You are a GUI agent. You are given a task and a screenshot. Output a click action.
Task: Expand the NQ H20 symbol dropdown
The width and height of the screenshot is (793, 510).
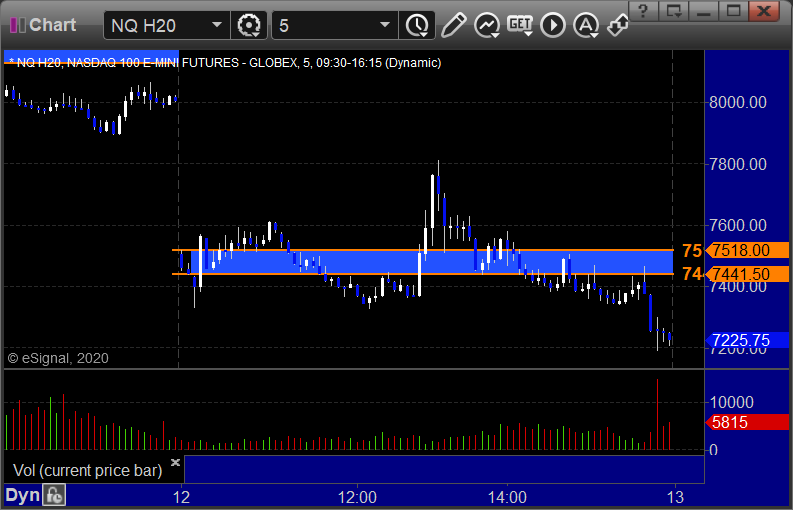[217, 25]
